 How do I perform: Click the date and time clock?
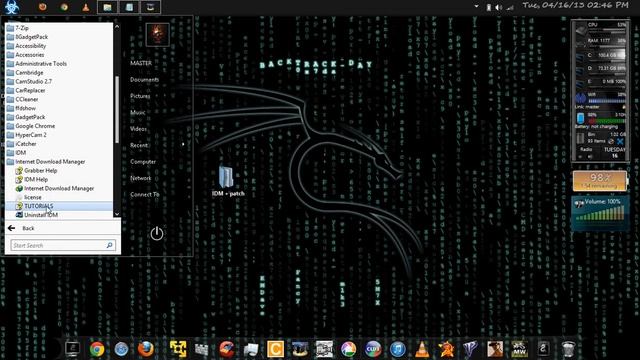coord(576,5)
